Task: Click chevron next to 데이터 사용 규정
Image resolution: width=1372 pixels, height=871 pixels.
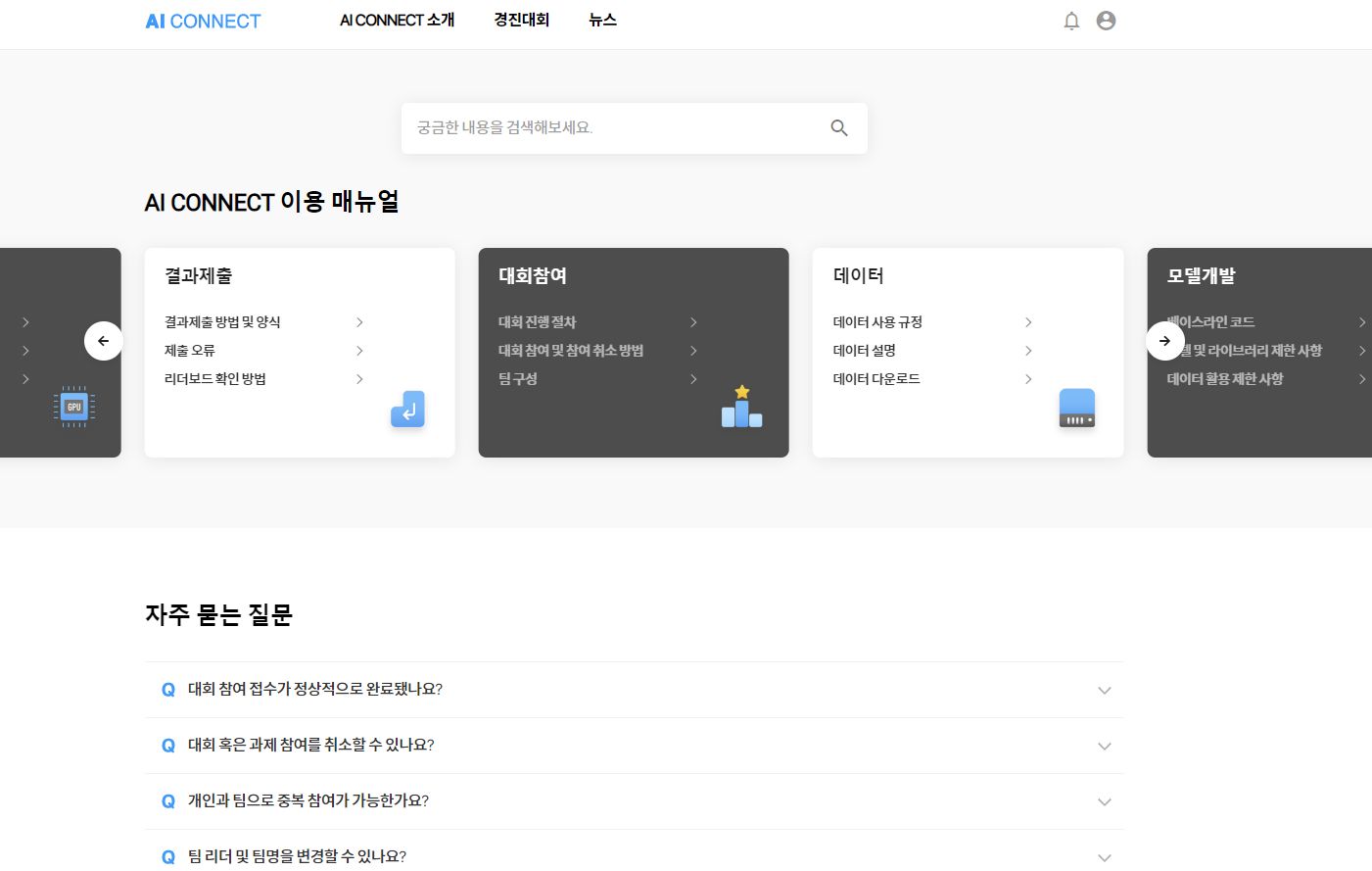Action: pyautogui.click(x=1028, y=322)
